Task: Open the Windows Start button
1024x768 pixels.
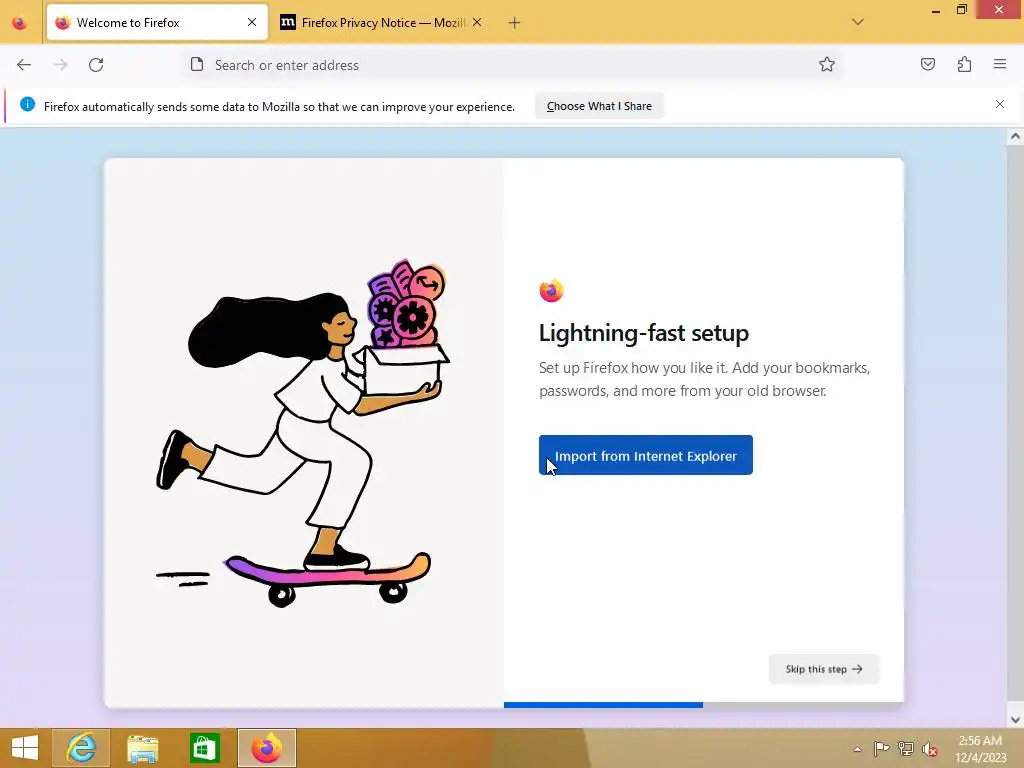Action: tap(25, 748)
